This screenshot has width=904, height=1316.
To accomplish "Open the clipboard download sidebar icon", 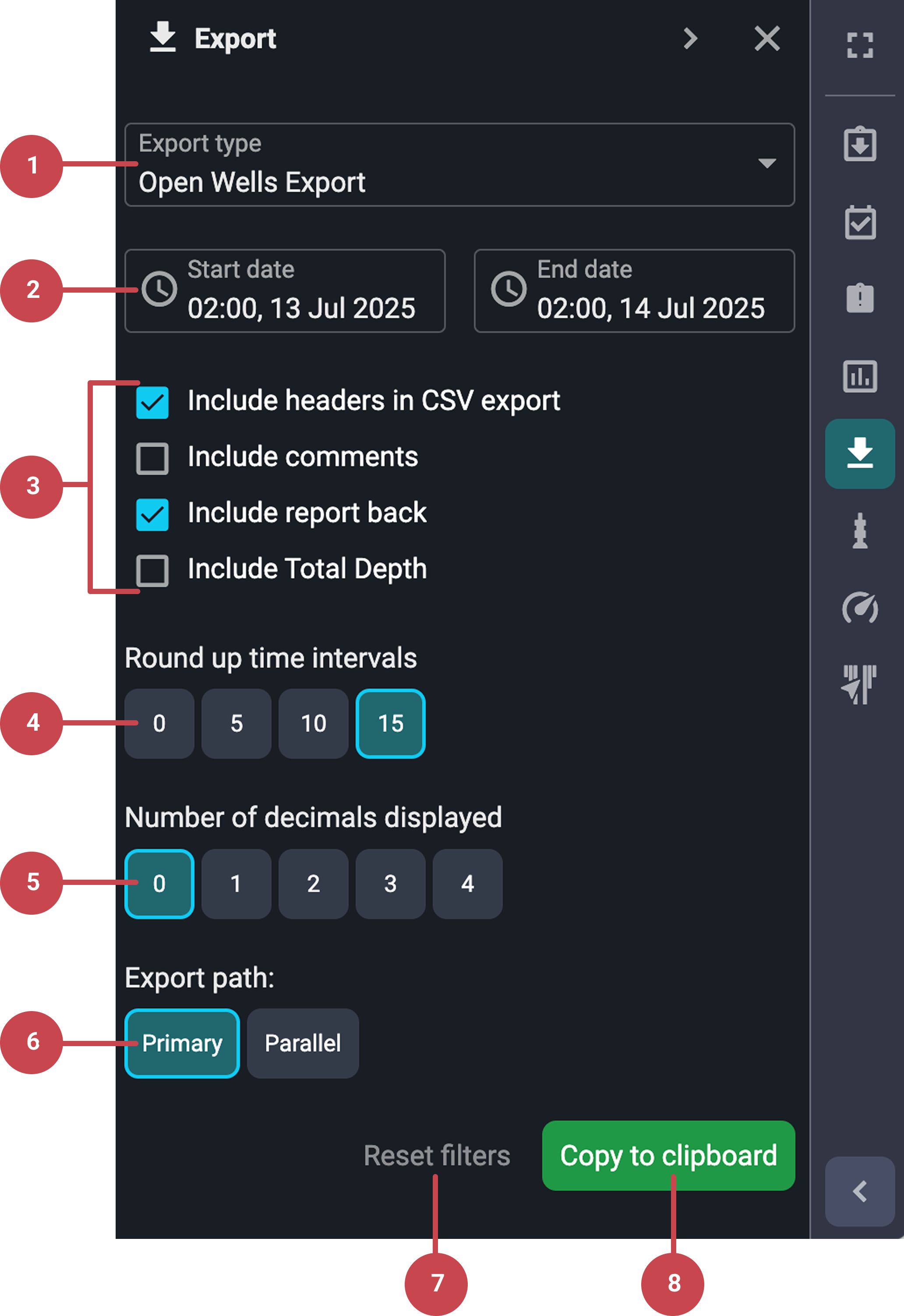I will (x=859, y=145).
